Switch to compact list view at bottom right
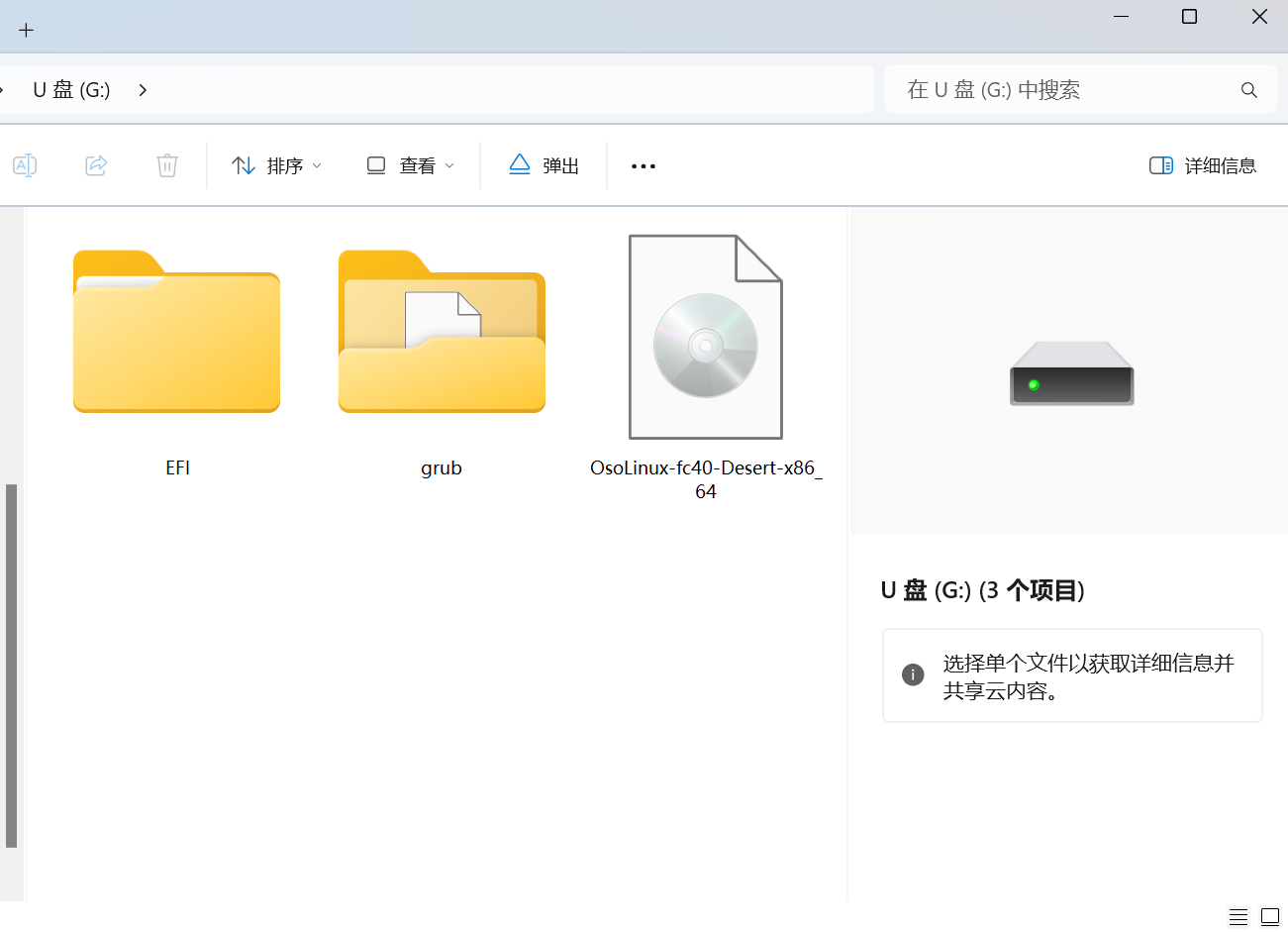Screen dimensions: 1288x932 (x=1238, y=916)
